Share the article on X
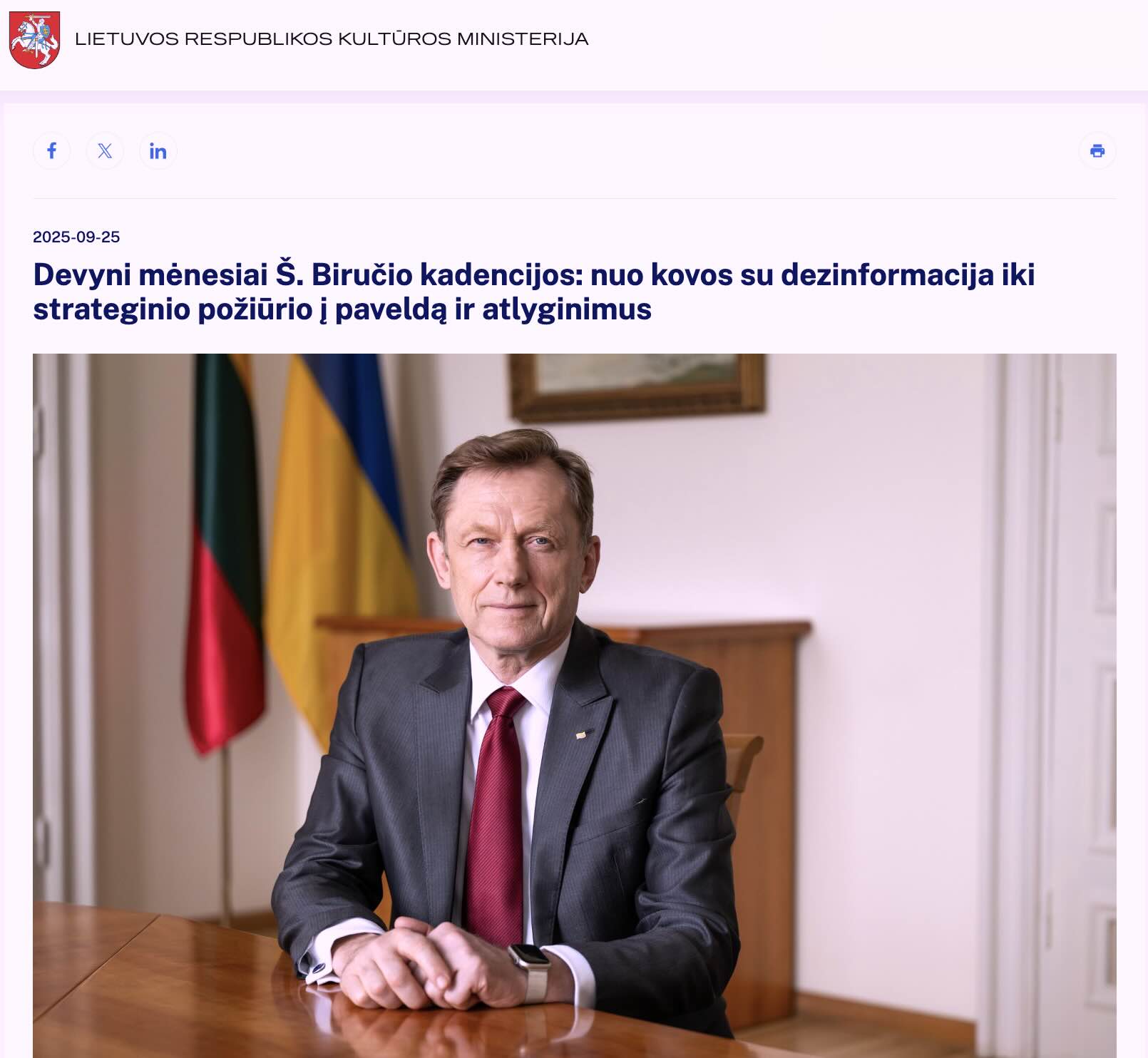This screenshot has width=1148, height=1058. click(105, 150)
